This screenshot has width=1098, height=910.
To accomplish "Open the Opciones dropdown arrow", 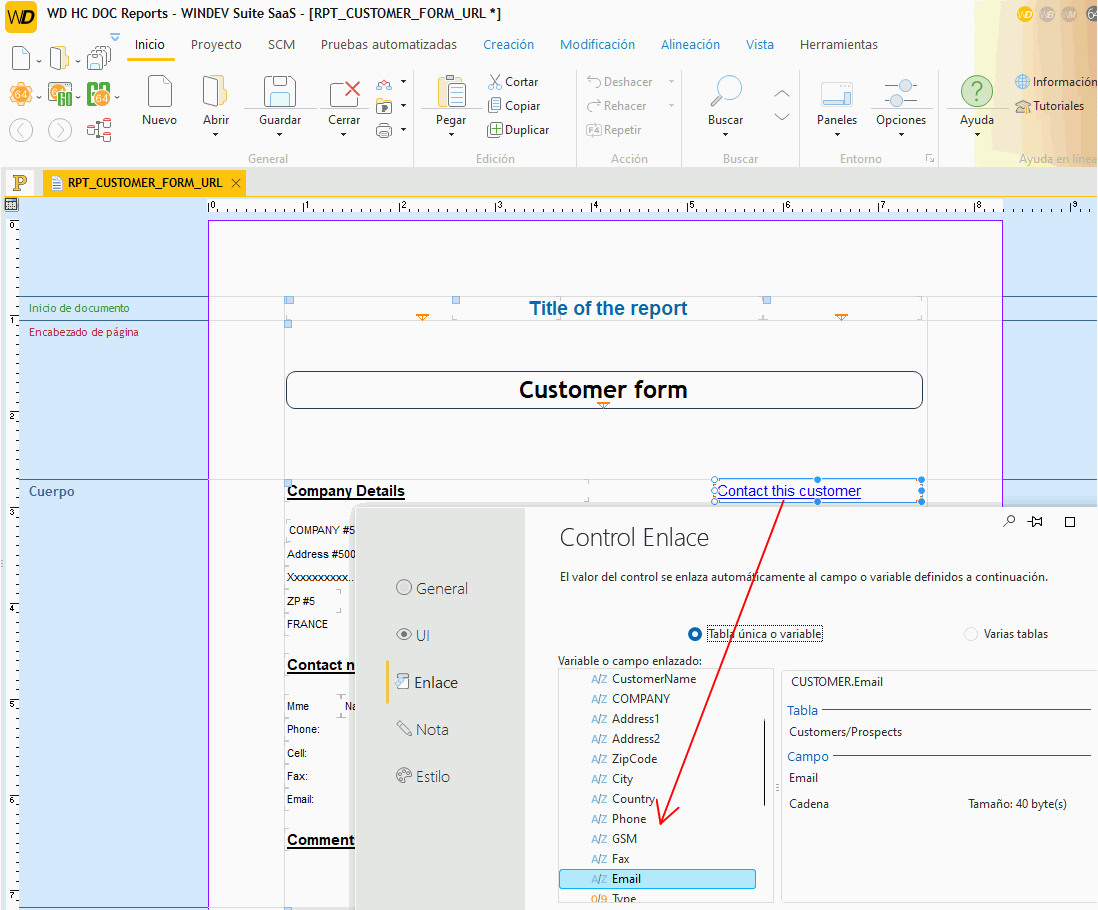I will 901,134.
